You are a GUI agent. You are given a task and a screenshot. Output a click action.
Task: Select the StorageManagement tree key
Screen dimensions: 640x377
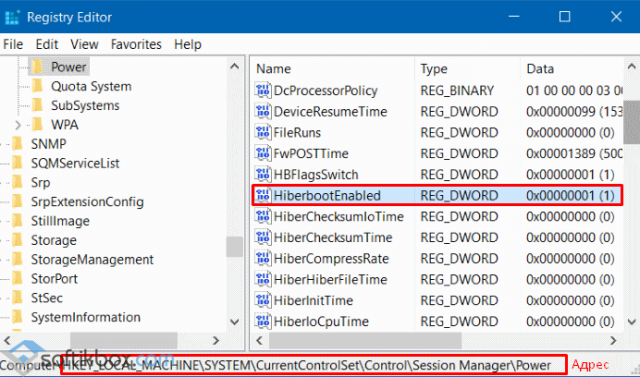point(92,259)
